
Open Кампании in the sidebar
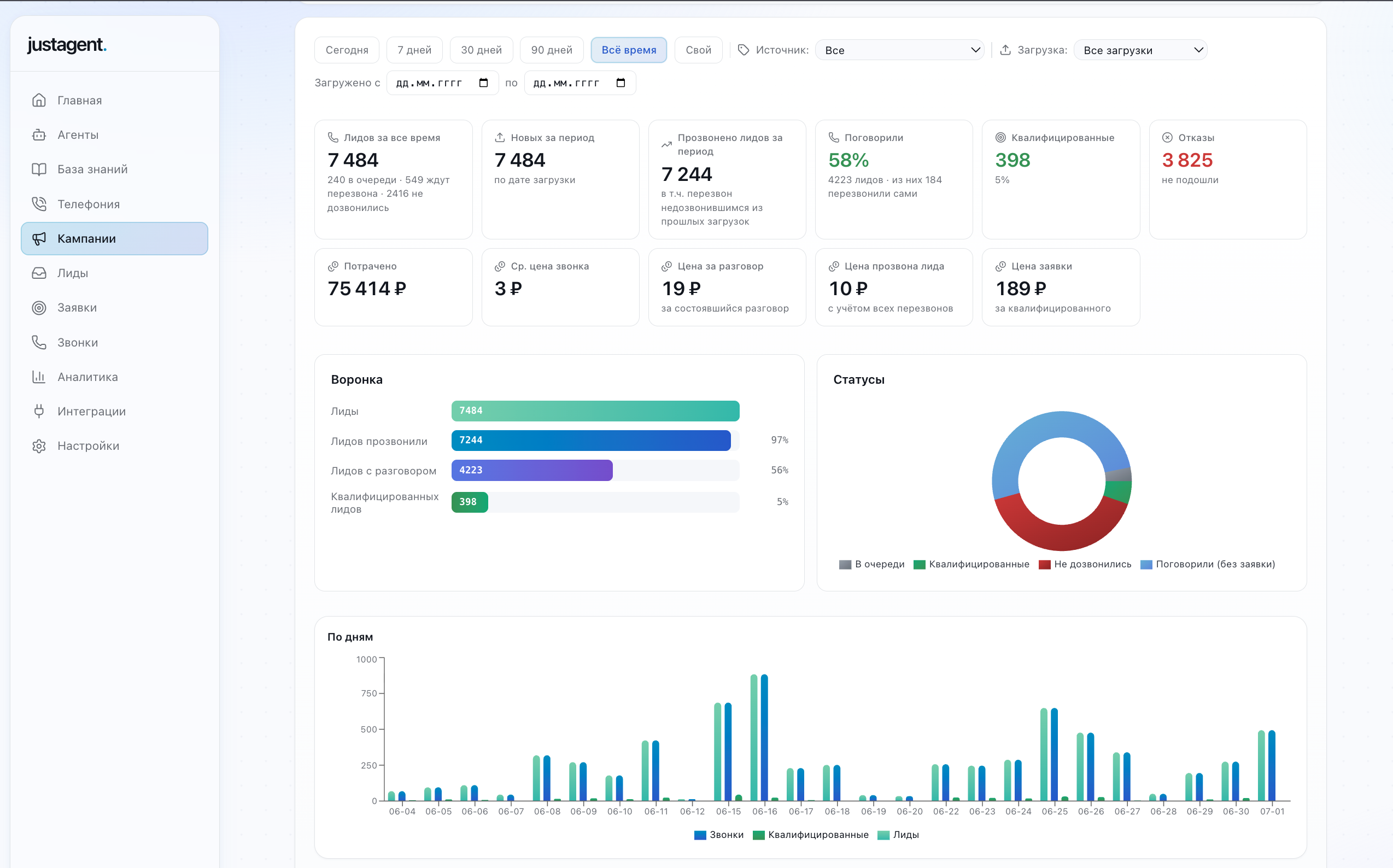click(x=114, y=239)
